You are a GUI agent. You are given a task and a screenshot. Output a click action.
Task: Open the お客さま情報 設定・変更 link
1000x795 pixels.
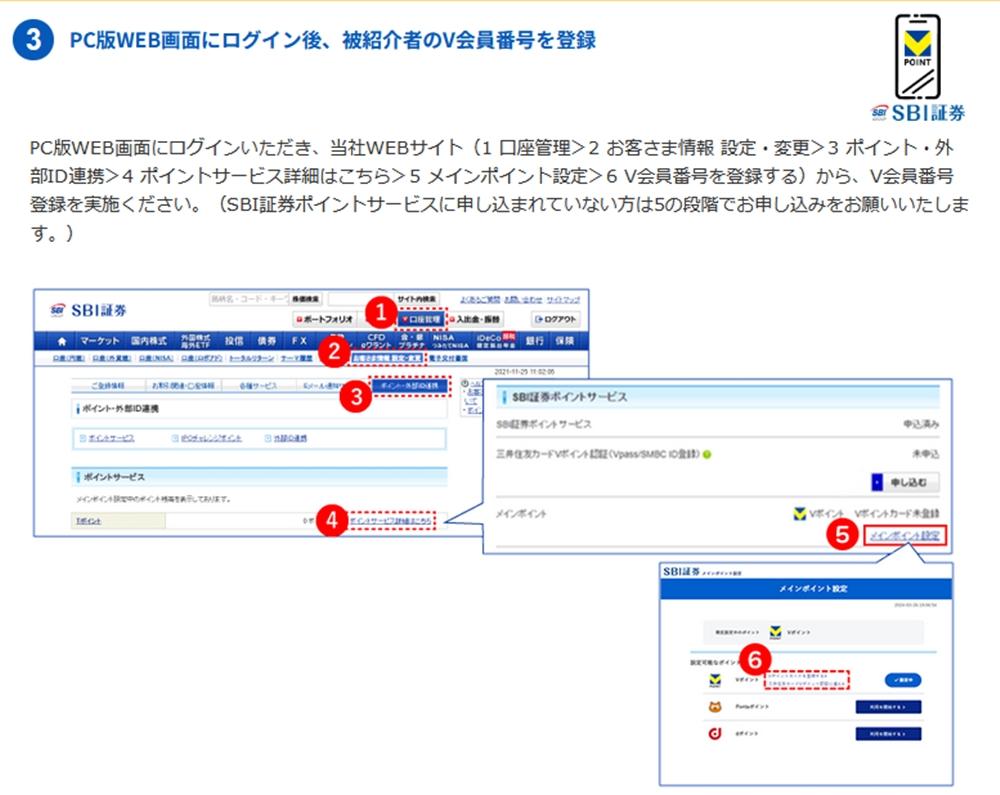pyautogui.click(x=387, y=358)
